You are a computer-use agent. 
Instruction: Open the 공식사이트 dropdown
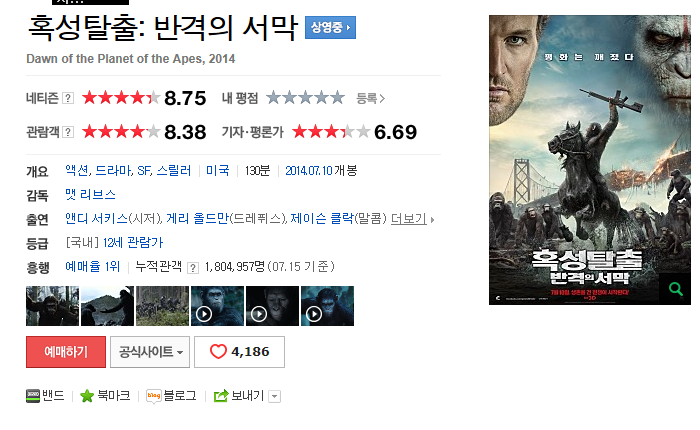tap(150, 352)
